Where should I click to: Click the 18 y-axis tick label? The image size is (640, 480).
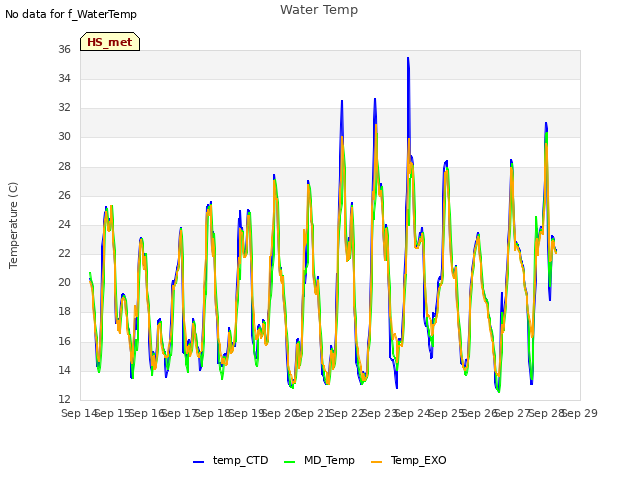[x=64, y=312]
